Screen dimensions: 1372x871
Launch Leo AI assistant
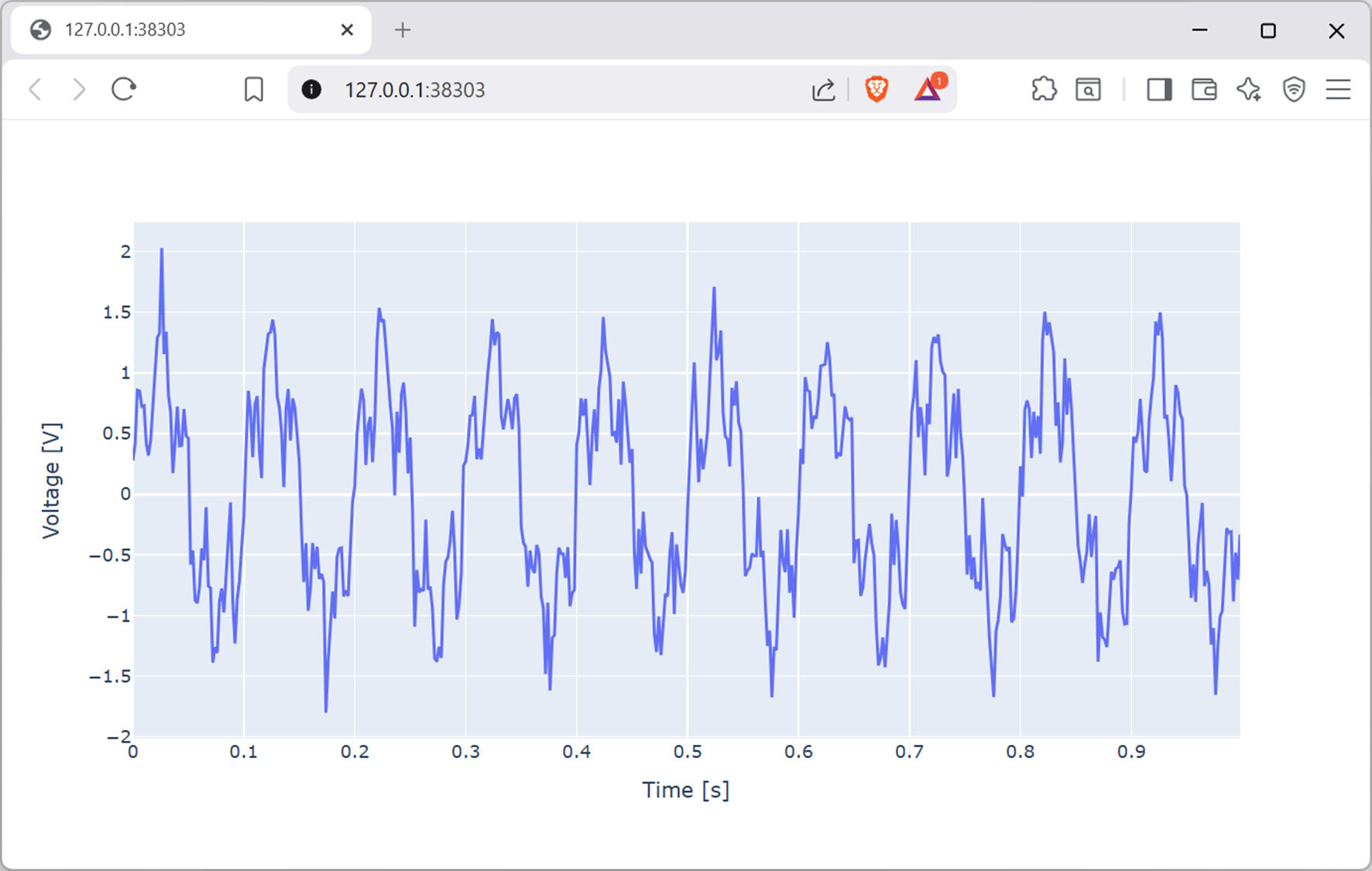1248,90
